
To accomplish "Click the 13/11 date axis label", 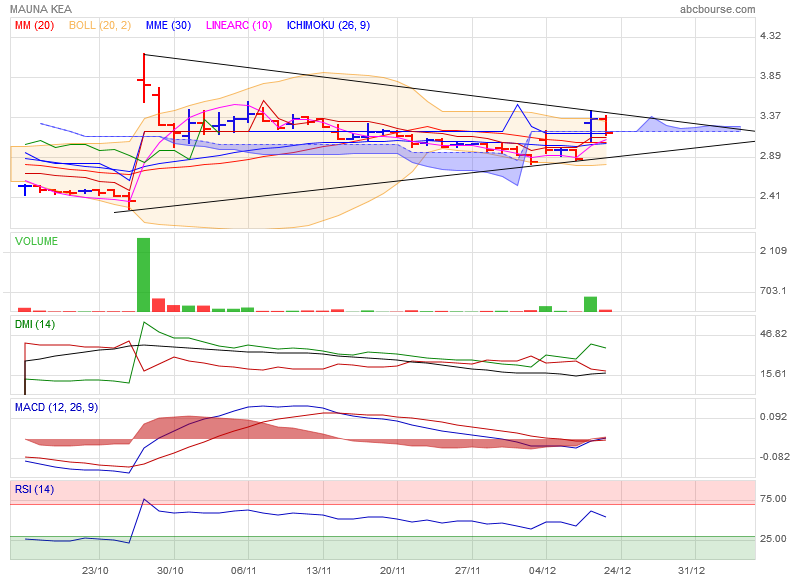I will 318,570.
